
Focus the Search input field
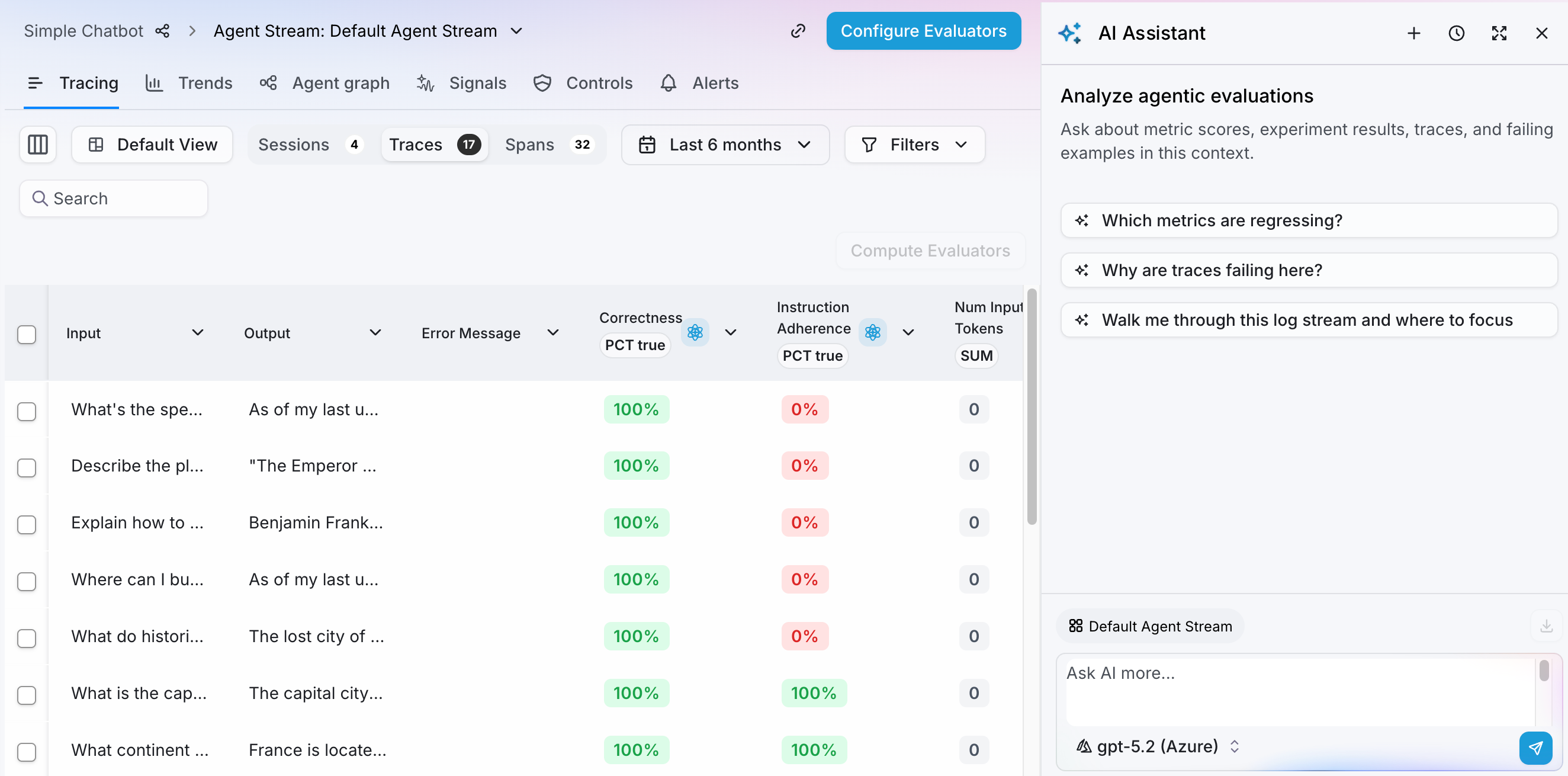(x=114, y=198)
